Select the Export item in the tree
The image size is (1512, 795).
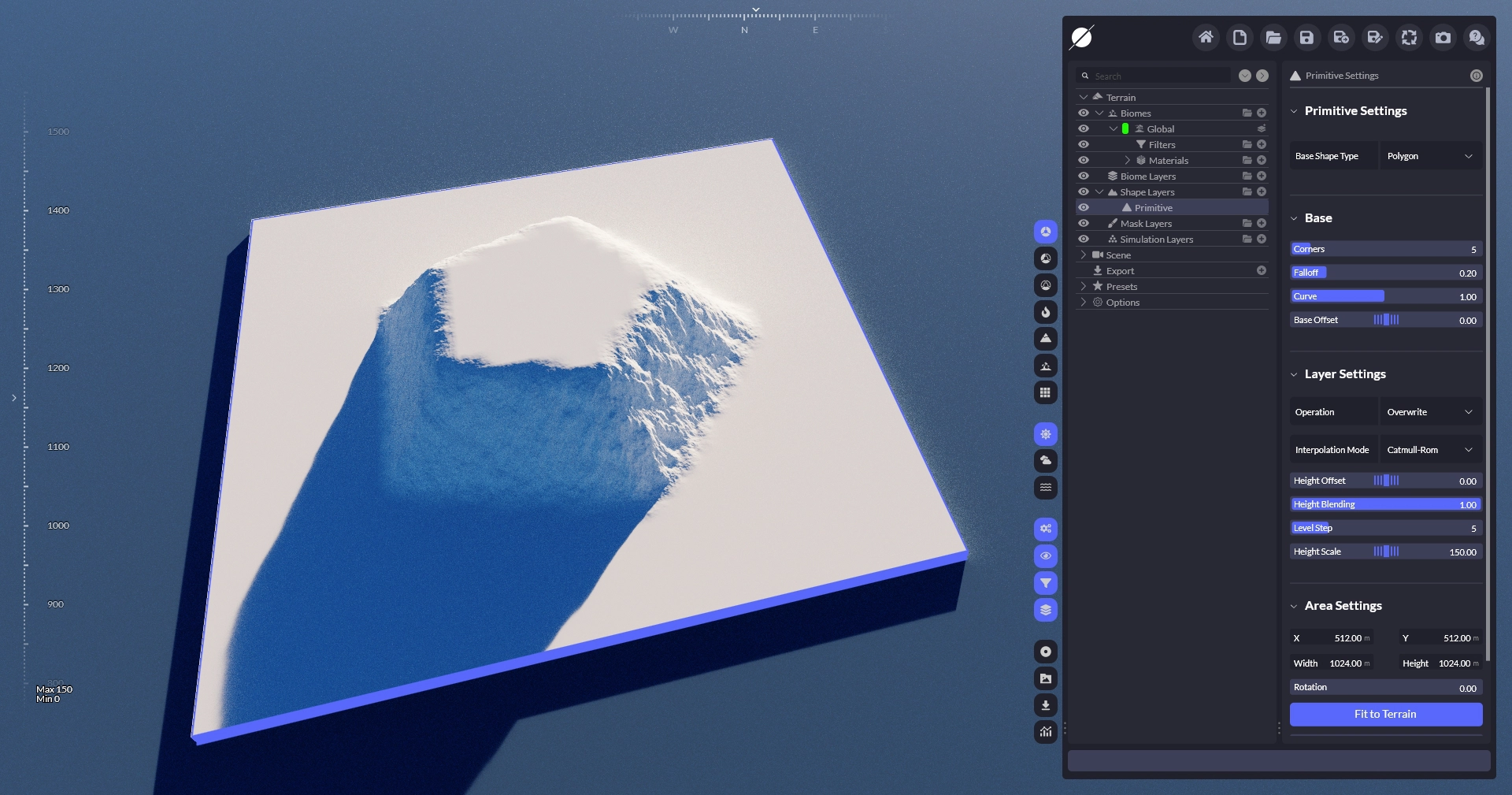click(x=1120, y=270)
